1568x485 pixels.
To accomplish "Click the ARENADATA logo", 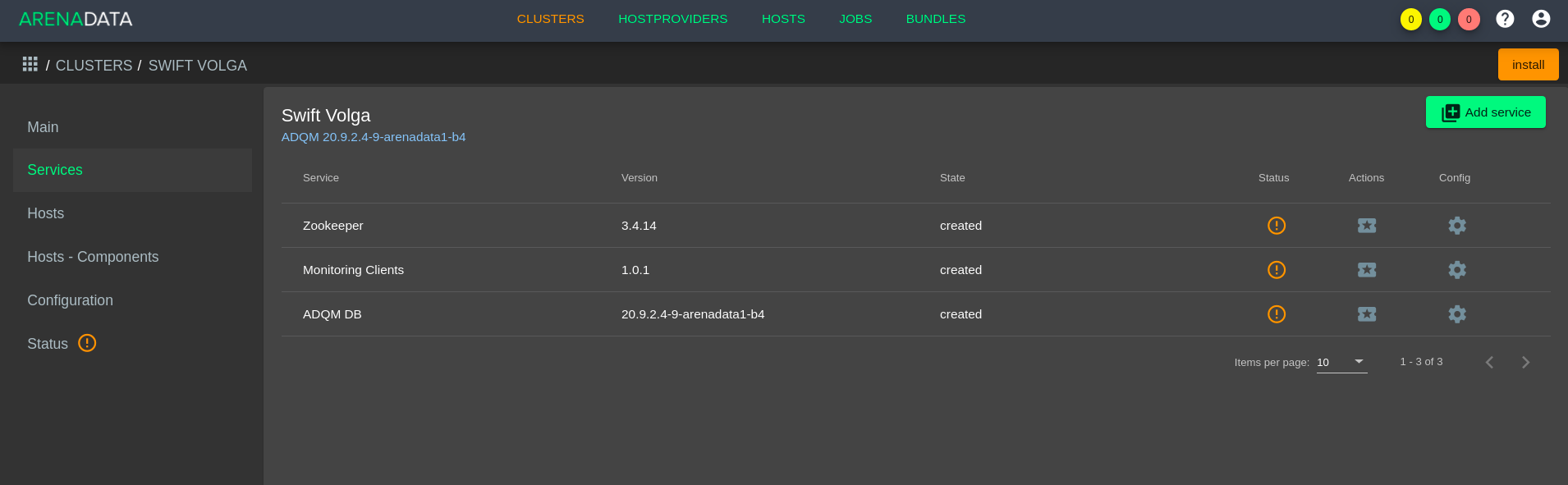I will click(76, 19).
